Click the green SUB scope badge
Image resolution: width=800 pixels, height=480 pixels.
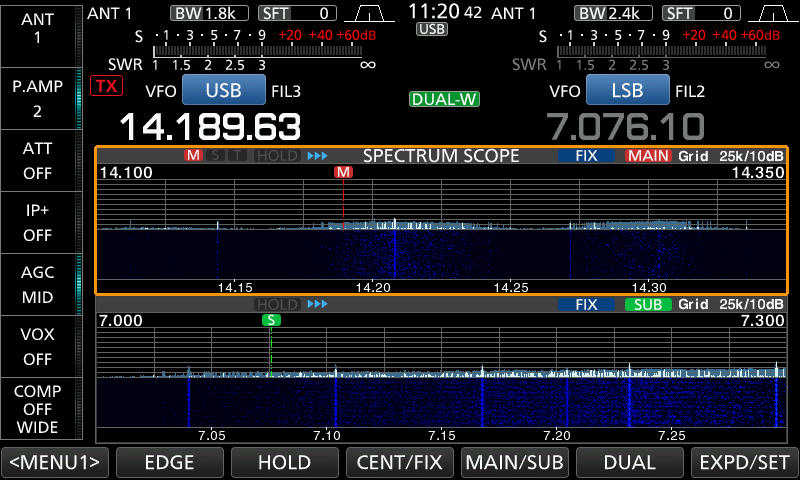pyautogui.click(x=648, y=304)
